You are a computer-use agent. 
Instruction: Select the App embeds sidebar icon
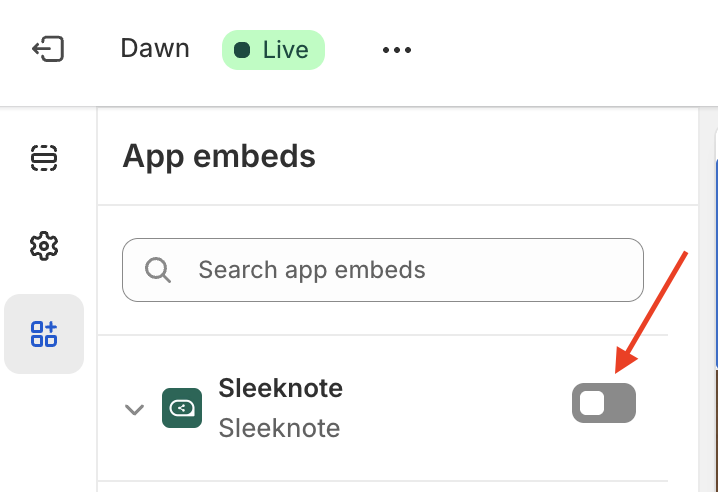point(44,334)
